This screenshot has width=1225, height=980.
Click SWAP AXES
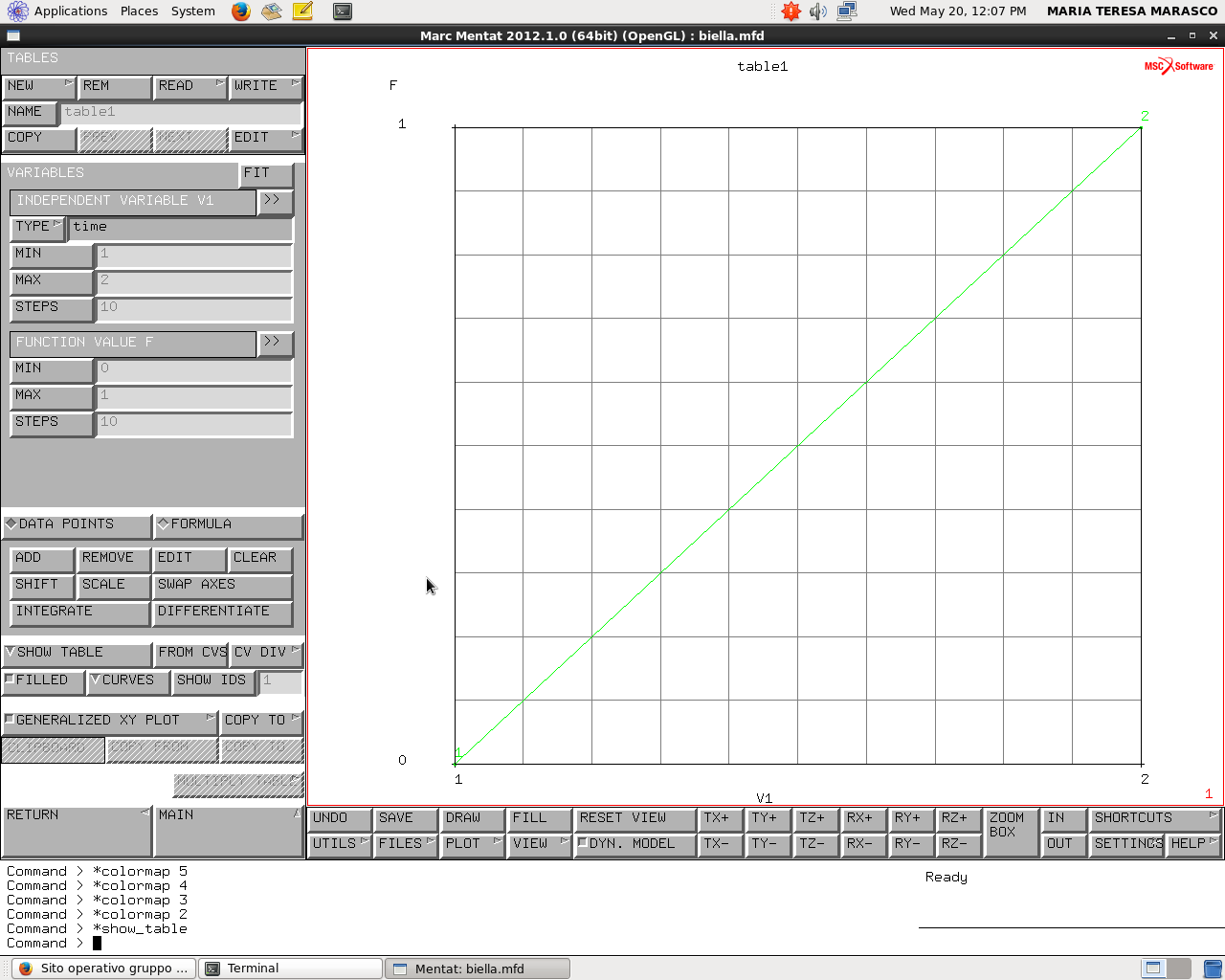222,586
